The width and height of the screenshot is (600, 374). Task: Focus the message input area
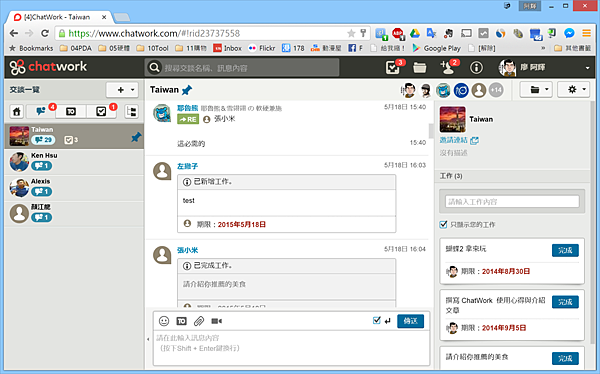(292, 348)
